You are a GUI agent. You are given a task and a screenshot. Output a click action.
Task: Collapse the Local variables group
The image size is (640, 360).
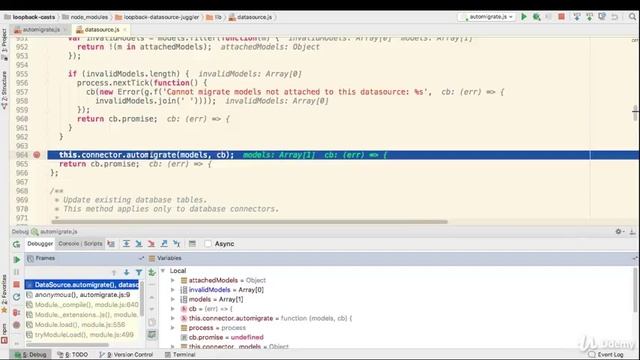163,271
